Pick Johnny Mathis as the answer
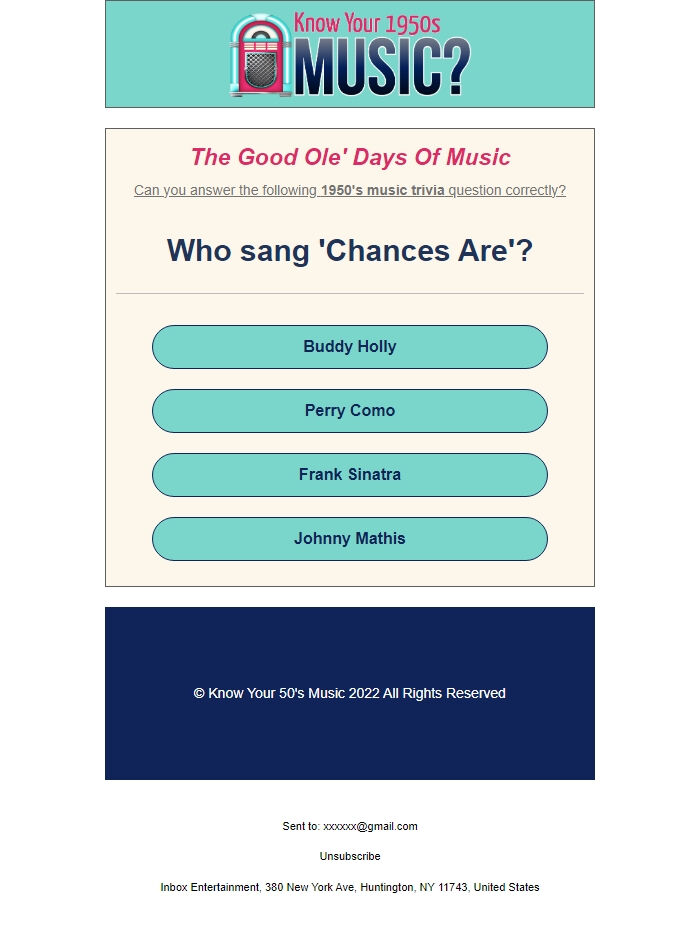 tap(350, 538)
